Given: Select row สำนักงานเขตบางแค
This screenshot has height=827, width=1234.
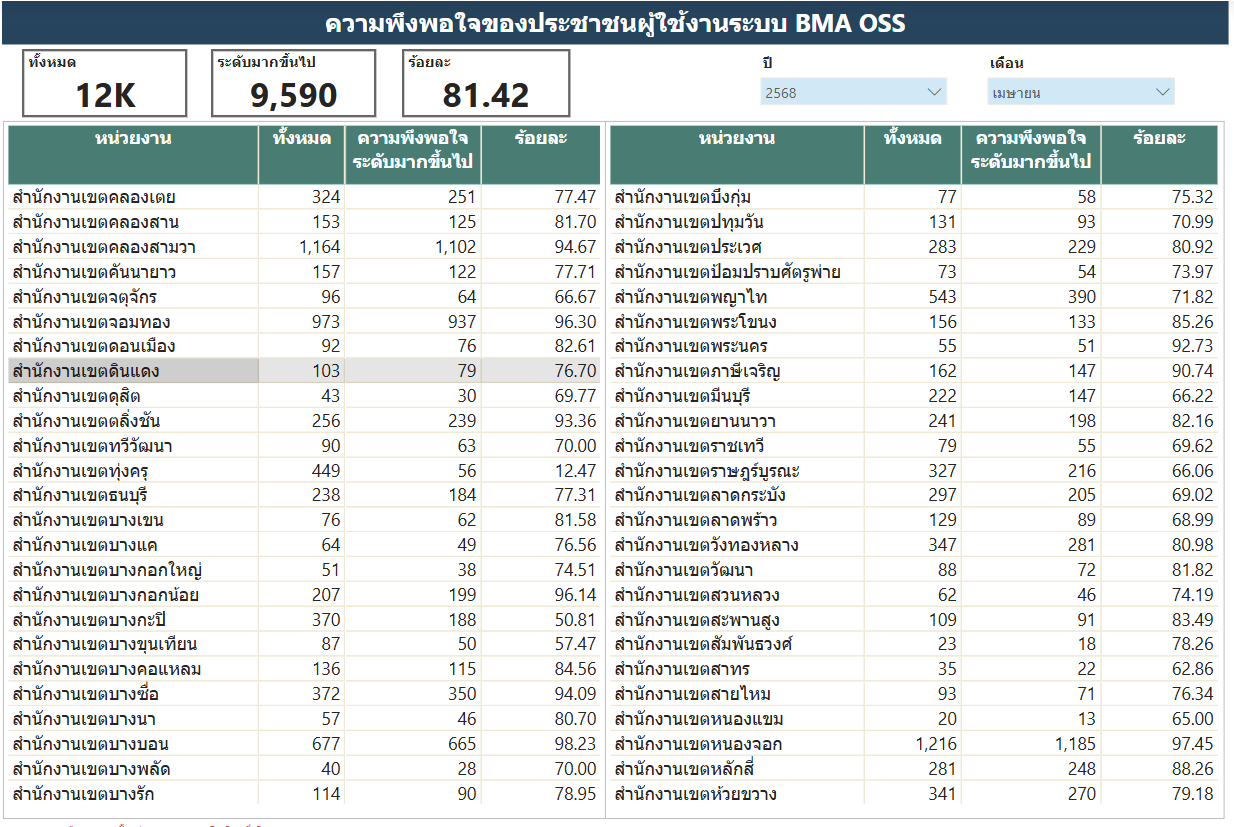Looking at the screenshot, I should tap(305, 545).
